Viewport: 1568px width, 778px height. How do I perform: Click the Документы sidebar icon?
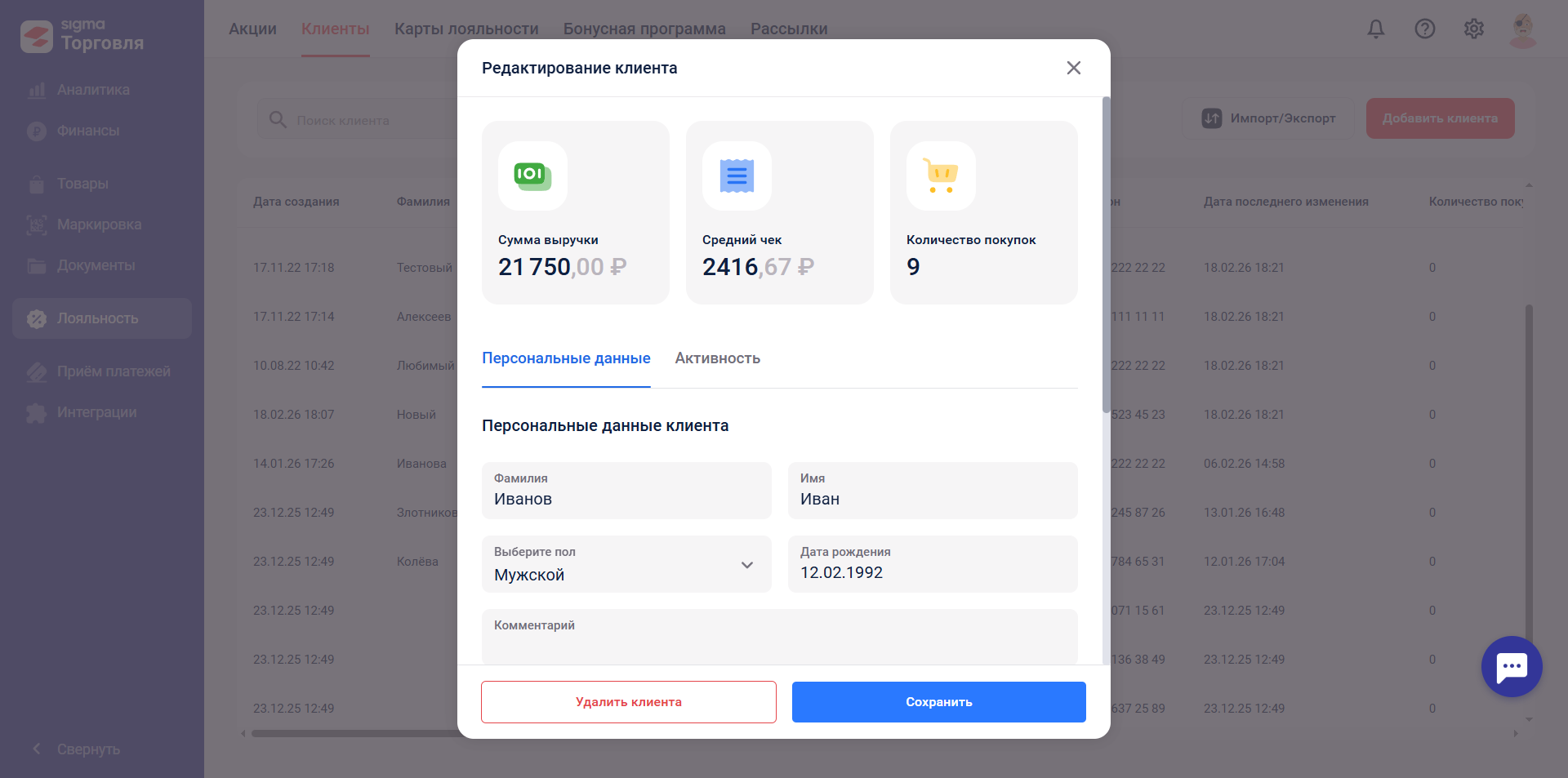point(37,265)
